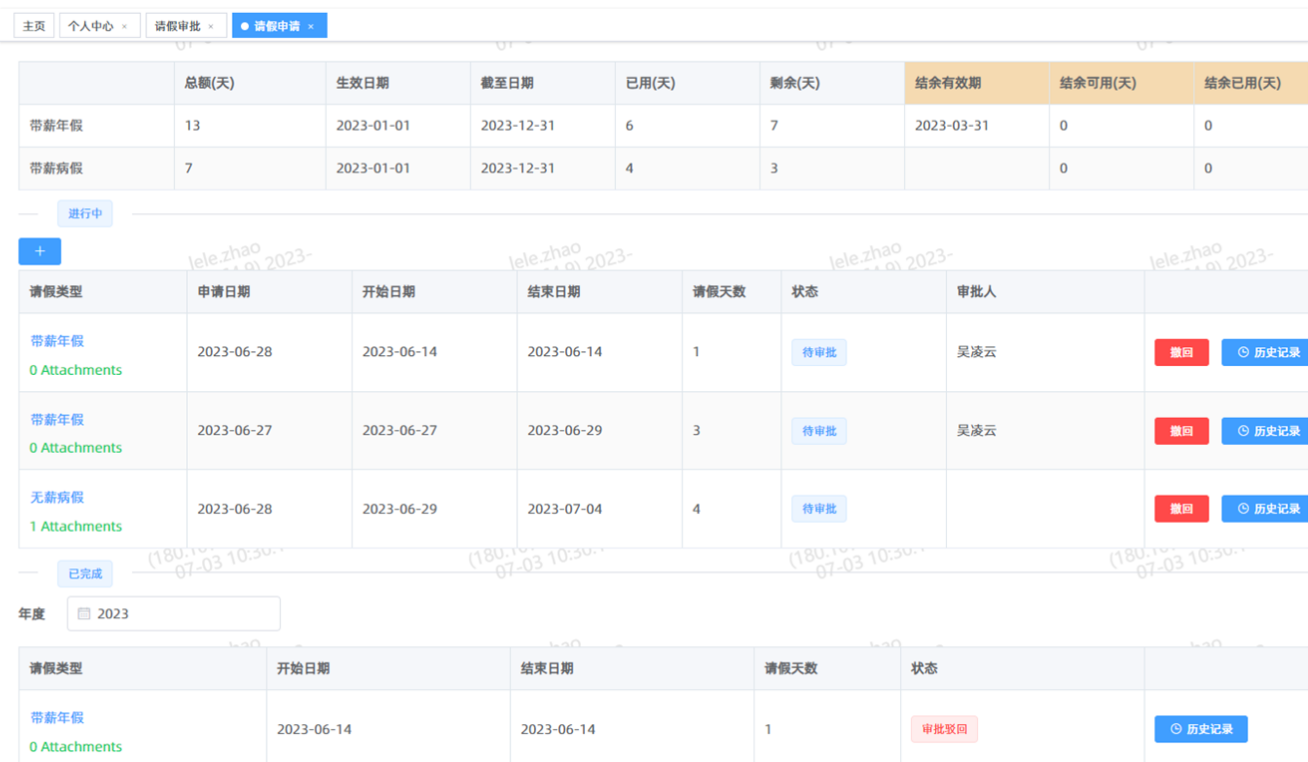This screenshot has width=1308, height=762.
Task: Open the 无薪病假 leave type link
Action: point(57,497)
